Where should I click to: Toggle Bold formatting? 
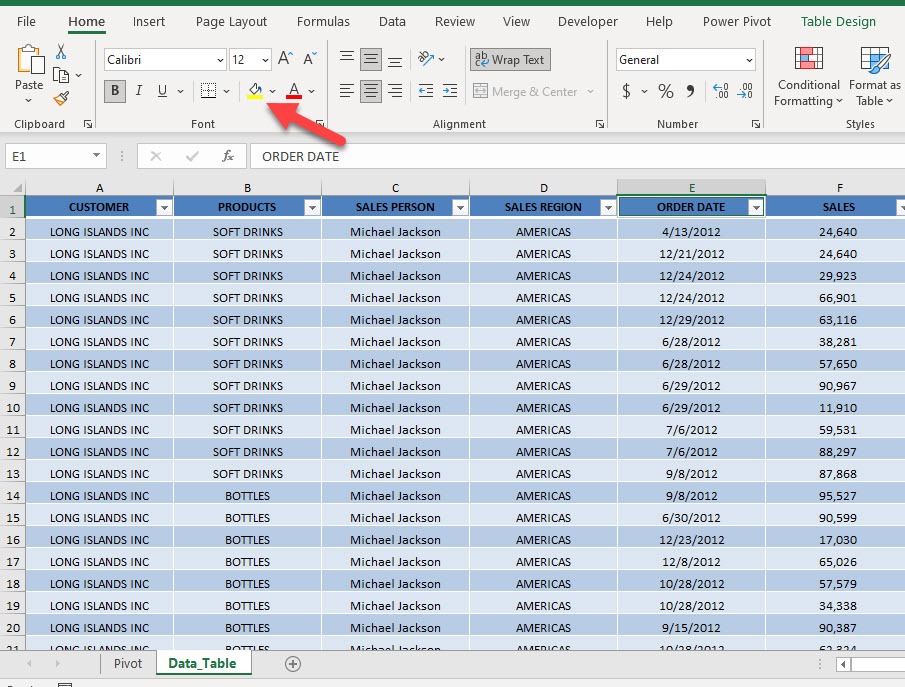[115, 91]
